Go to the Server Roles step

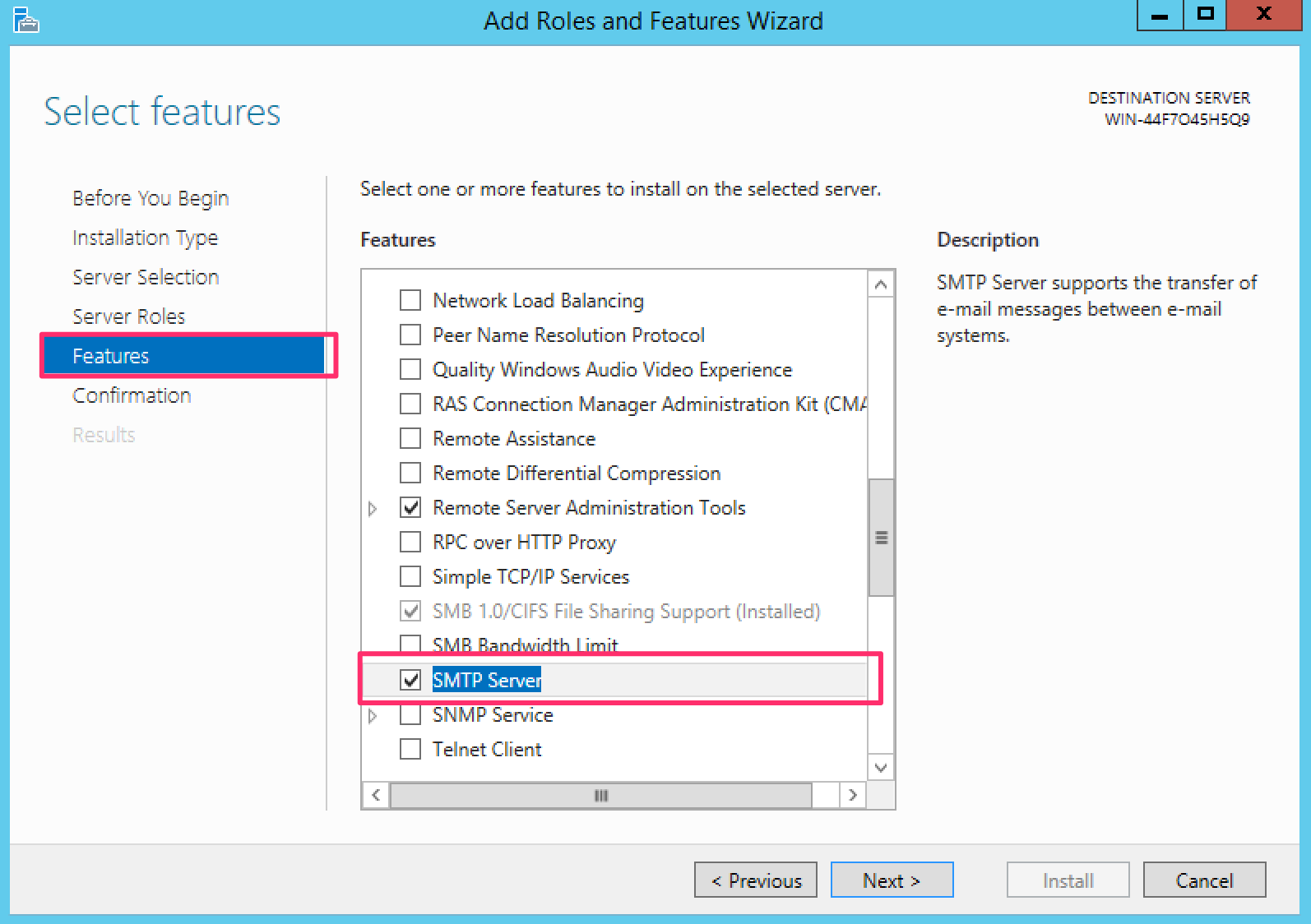click(x=128, y=316)
